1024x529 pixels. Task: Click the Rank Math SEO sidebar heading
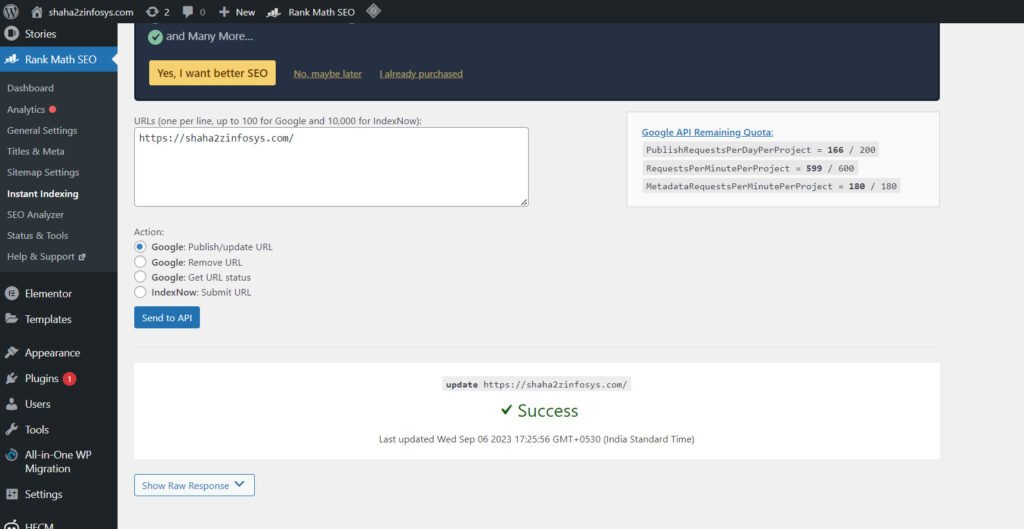(59, 59)
